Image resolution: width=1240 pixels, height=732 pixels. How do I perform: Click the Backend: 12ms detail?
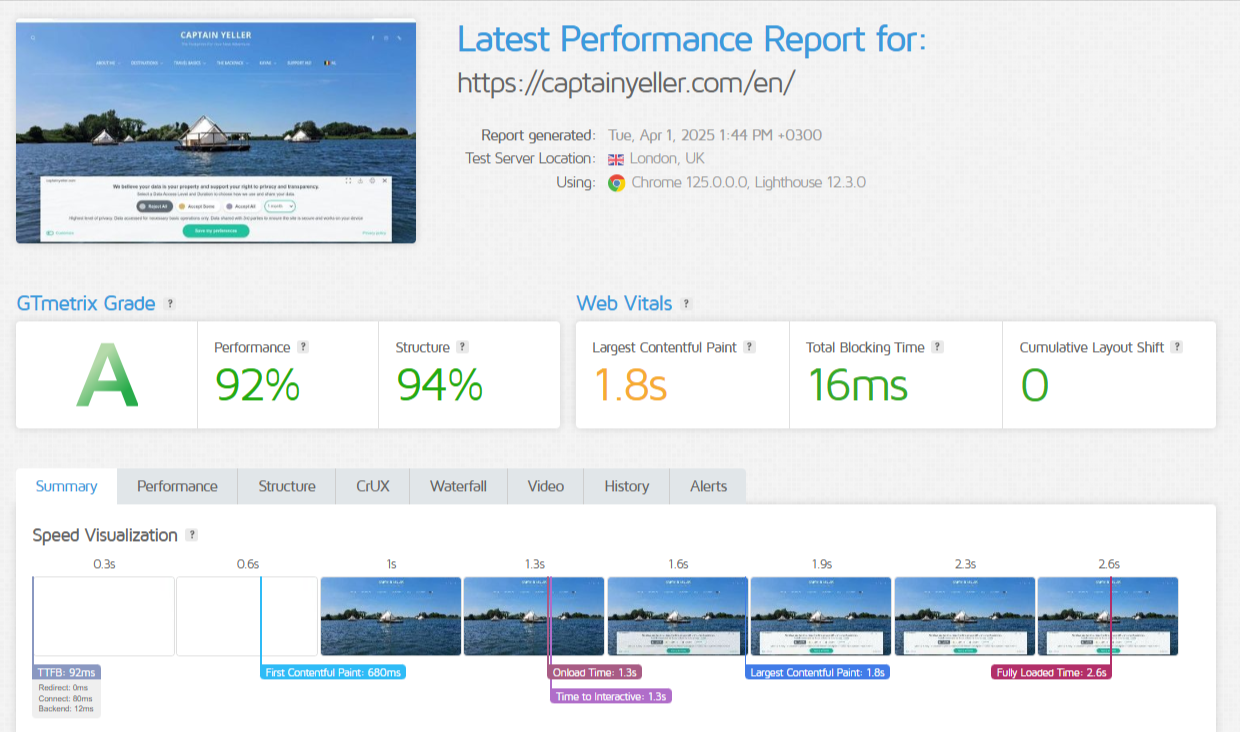tap(66, 709)
